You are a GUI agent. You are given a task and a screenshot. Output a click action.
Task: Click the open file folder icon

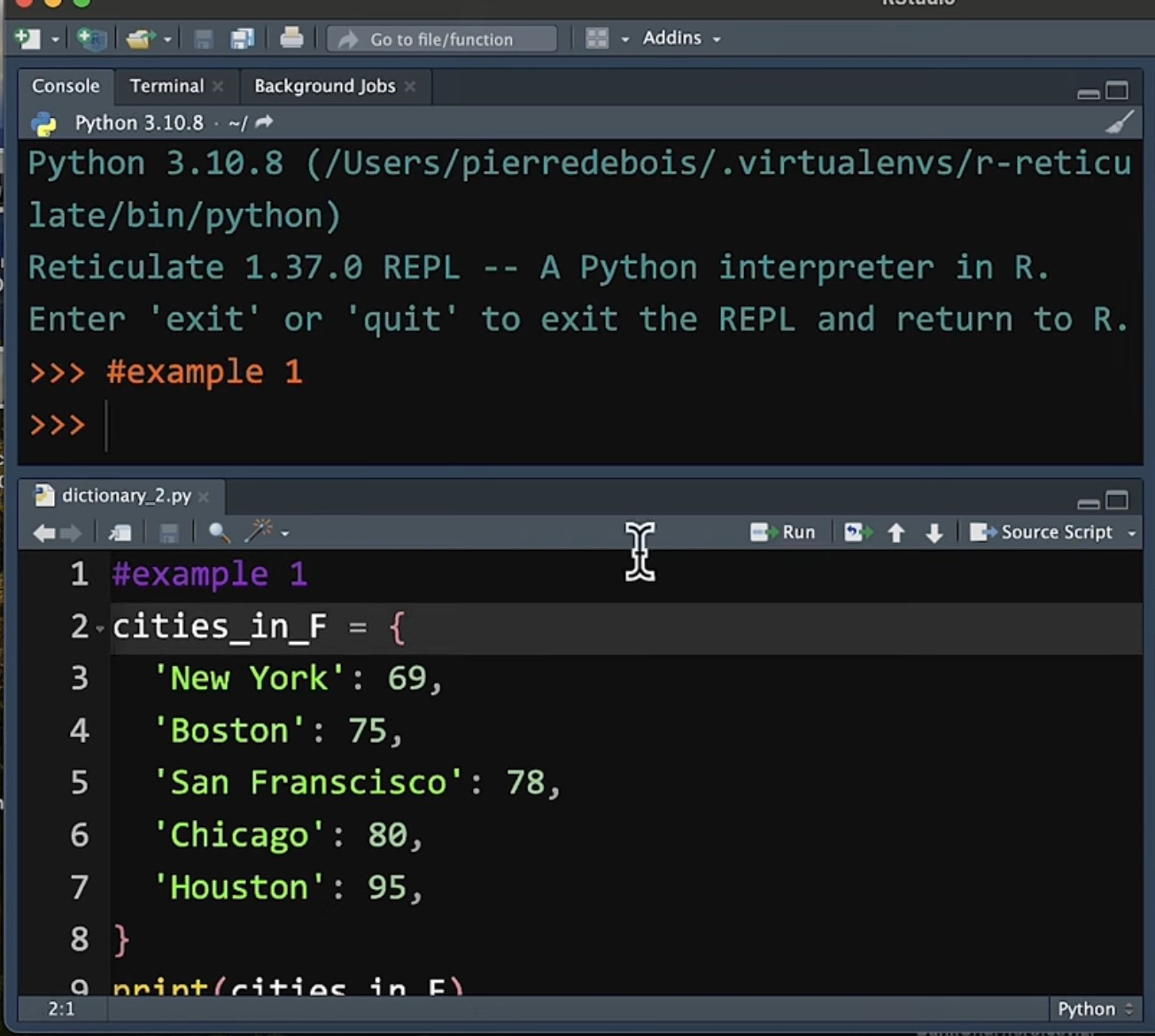[139, 39]
